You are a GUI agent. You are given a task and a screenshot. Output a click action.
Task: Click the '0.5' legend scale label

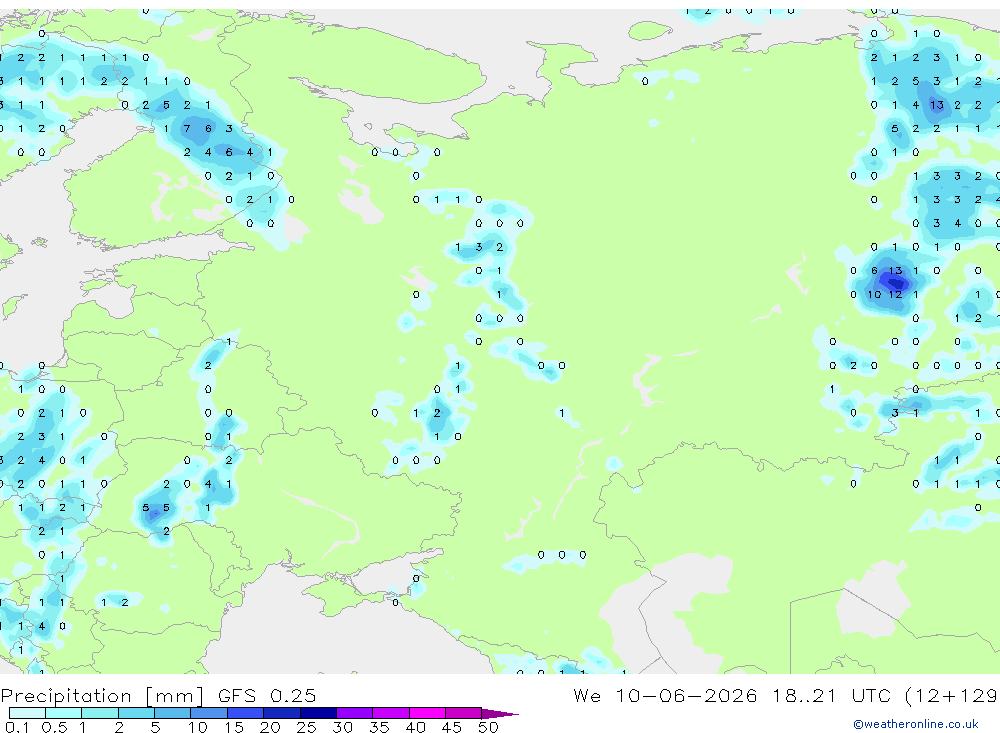pos(54,727)
